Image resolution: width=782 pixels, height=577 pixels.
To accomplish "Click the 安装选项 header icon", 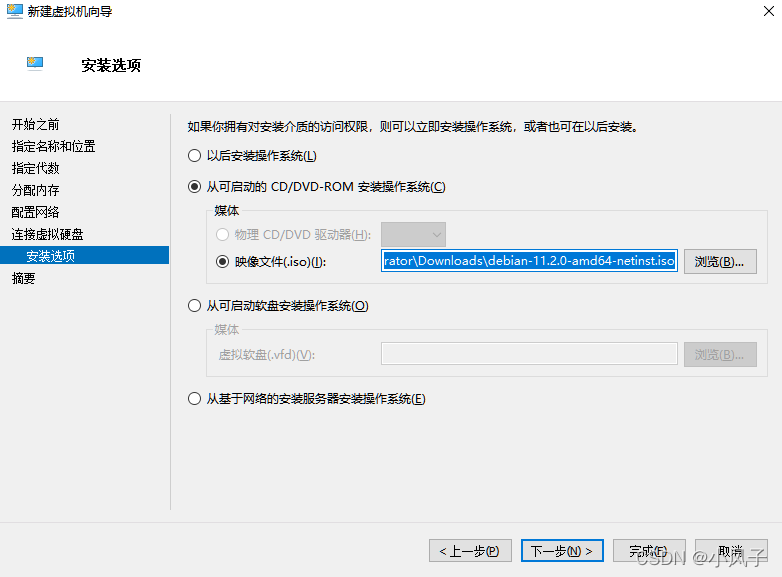I will pos(35,63).
